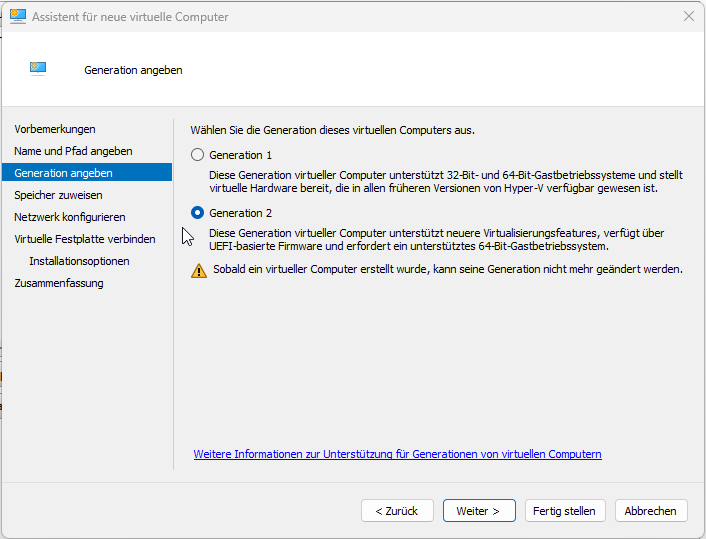Click the 'Fertig stellen' button
Screen dimensions: 706x539
point(564,511)
